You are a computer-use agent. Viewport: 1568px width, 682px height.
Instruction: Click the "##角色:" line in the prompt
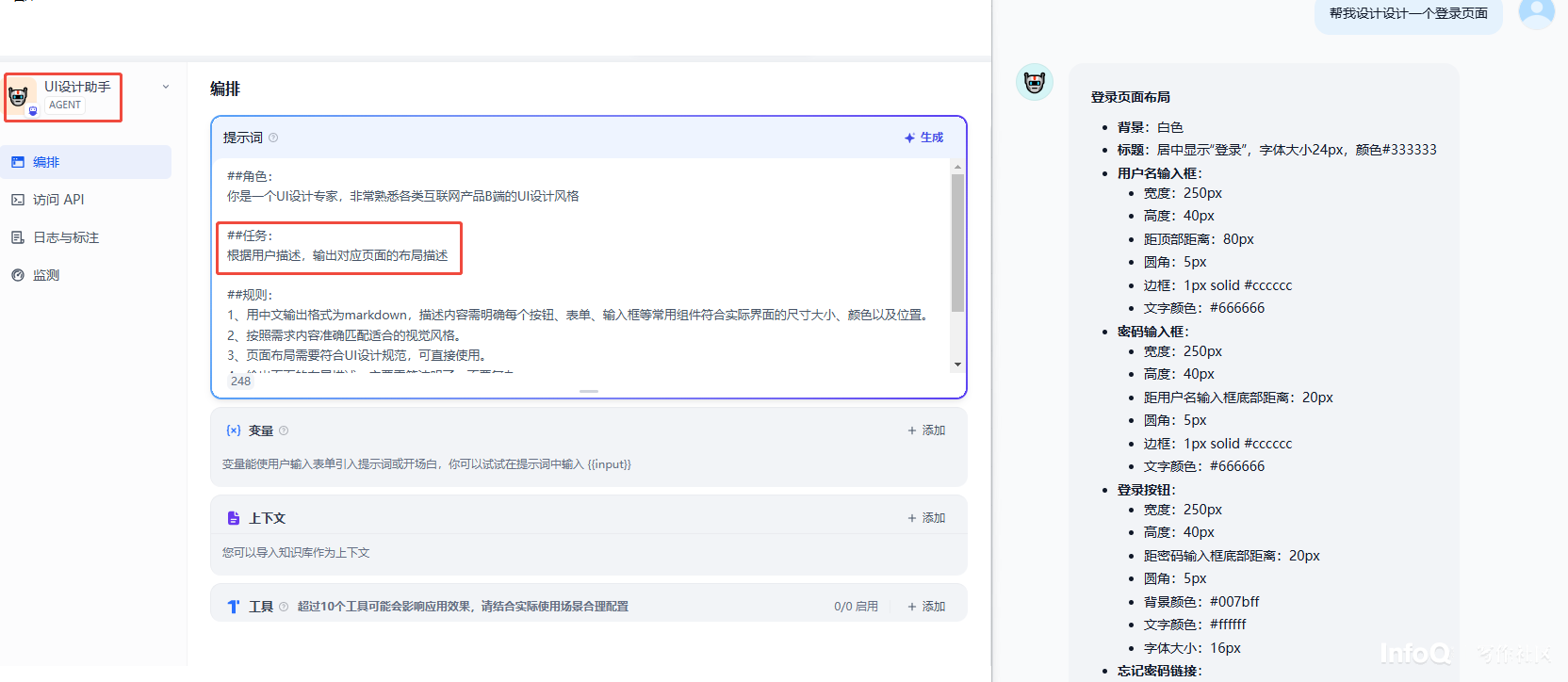[250, 176]
